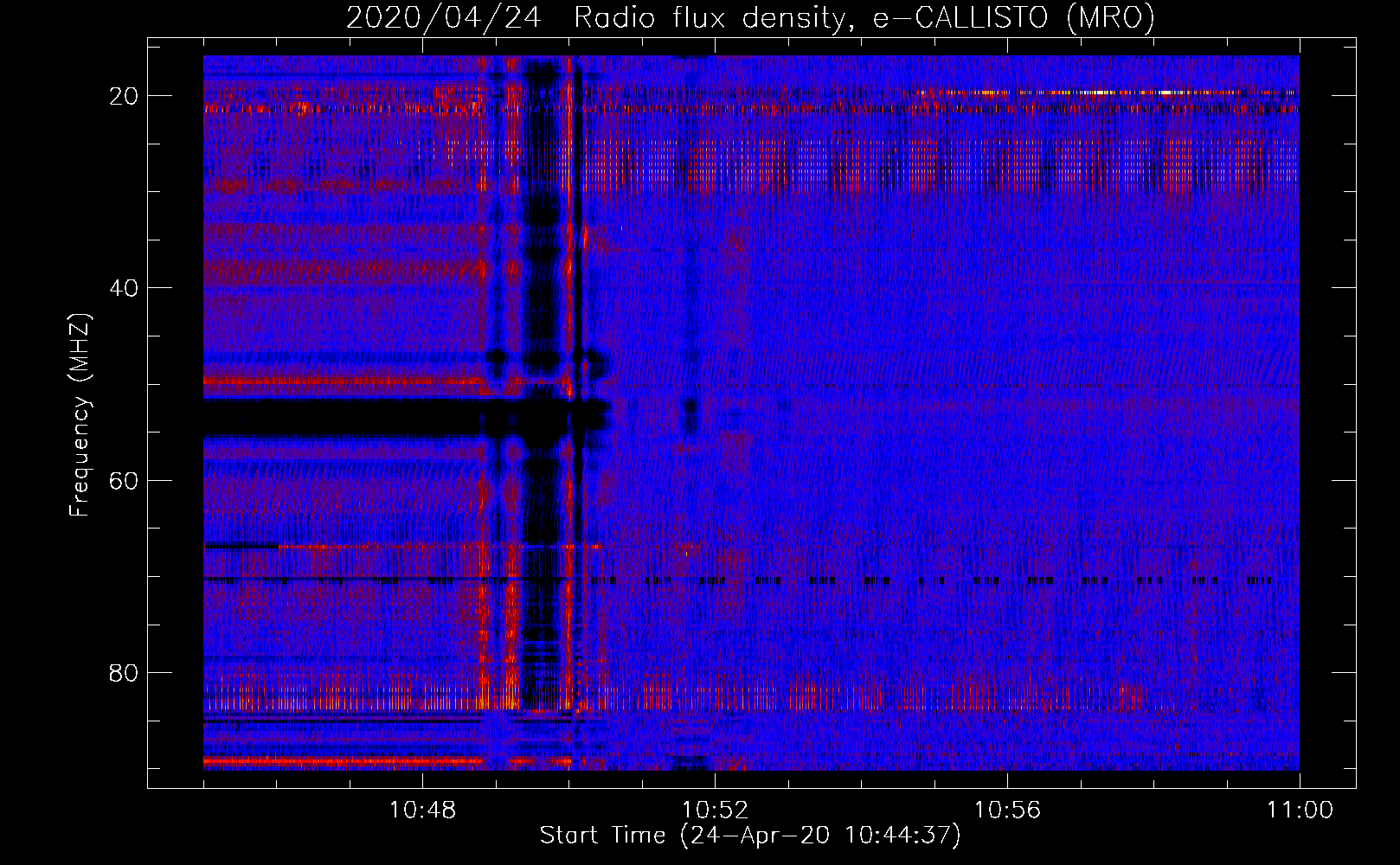Click the 11:00 time tick label
This screenshot has width=1400, height=865.
pos(1300,811)
